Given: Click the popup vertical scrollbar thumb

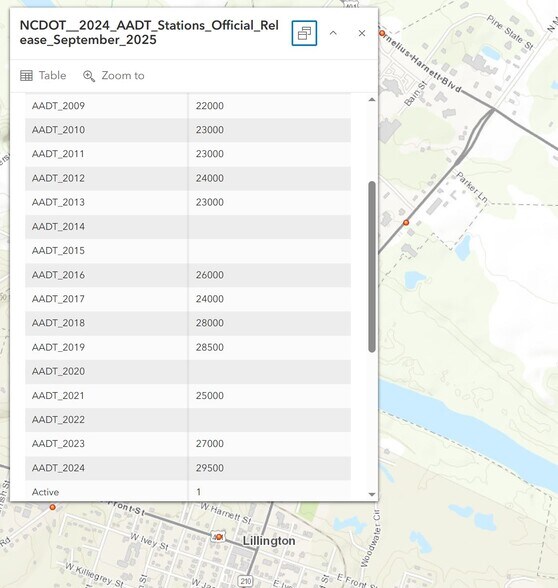Looking at the screenshot, I should coord(372,267).
